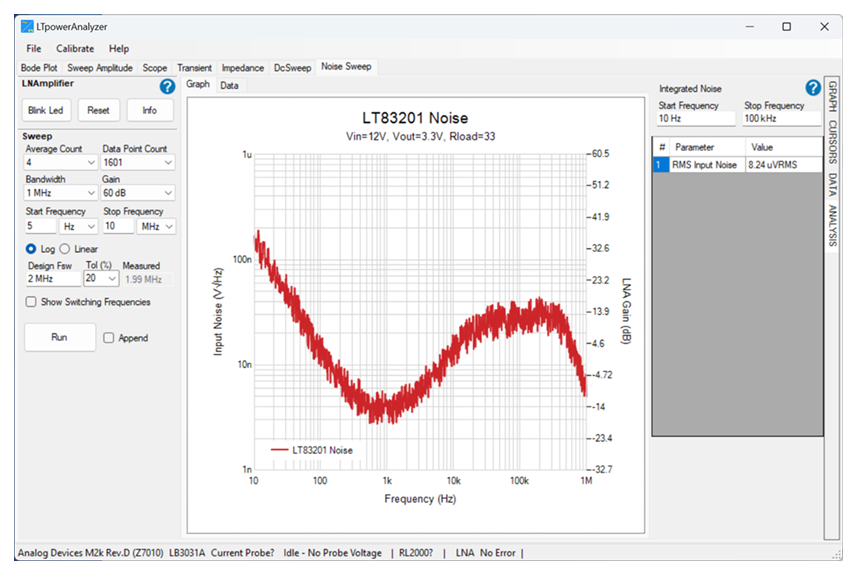
Task: Open help for the LNAmplifier panel
Action: (167, 86)
